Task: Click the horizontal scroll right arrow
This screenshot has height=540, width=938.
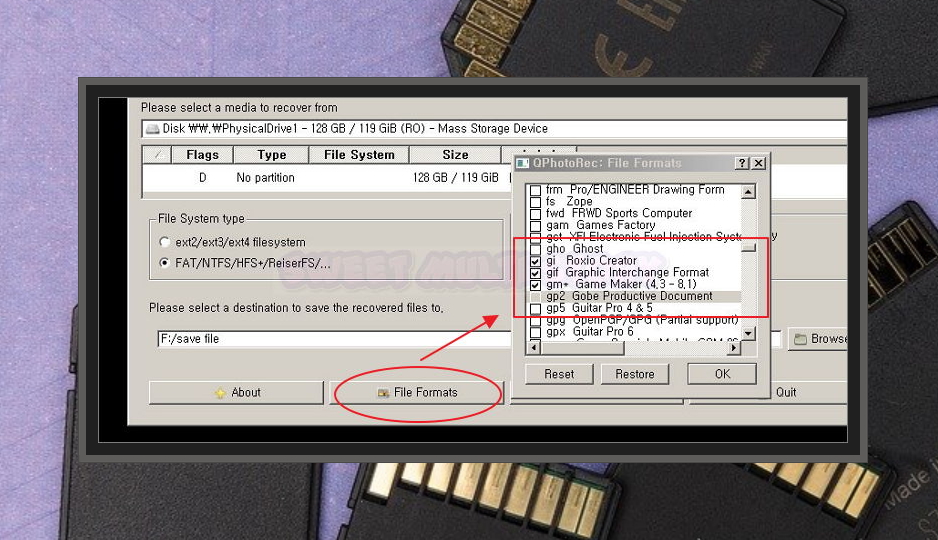Action: coord(733,347)
